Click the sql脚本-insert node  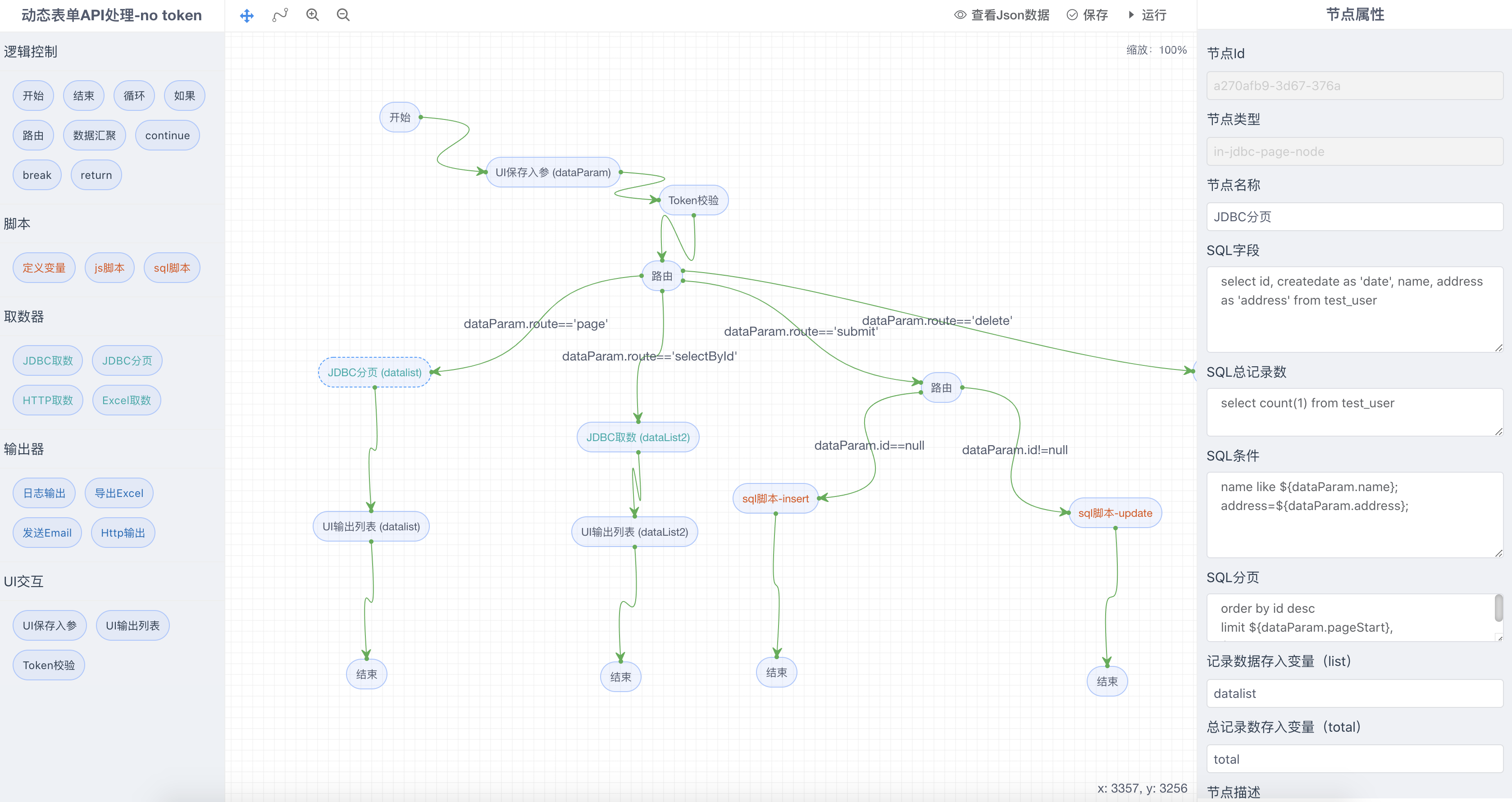775,498
